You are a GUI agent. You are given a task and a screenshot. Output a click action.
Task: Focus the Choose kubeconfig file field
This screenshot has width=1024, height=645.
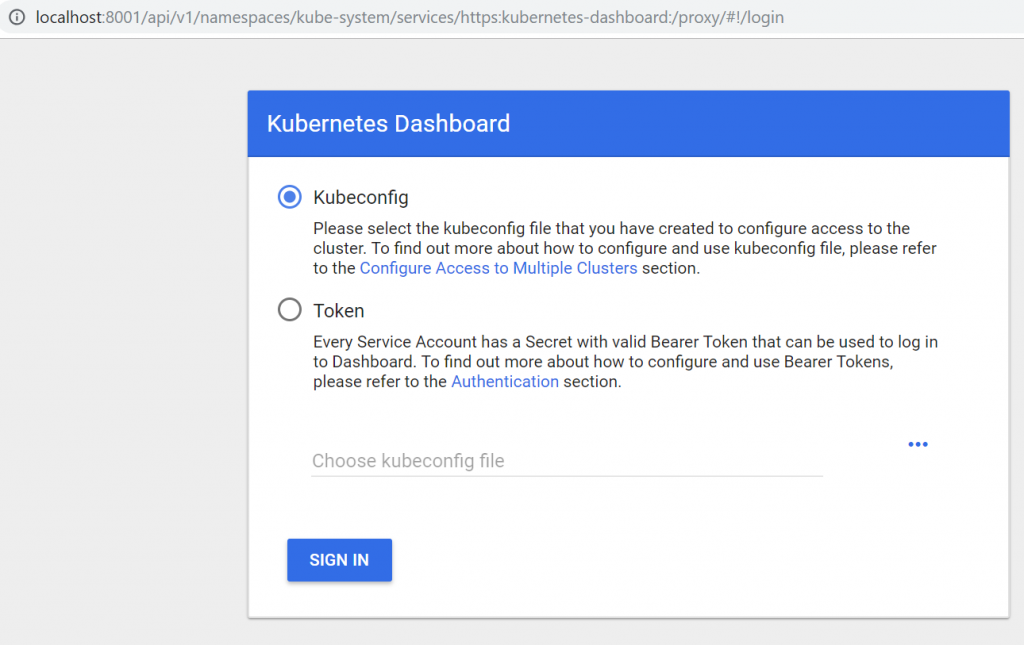tap(566, 461)
